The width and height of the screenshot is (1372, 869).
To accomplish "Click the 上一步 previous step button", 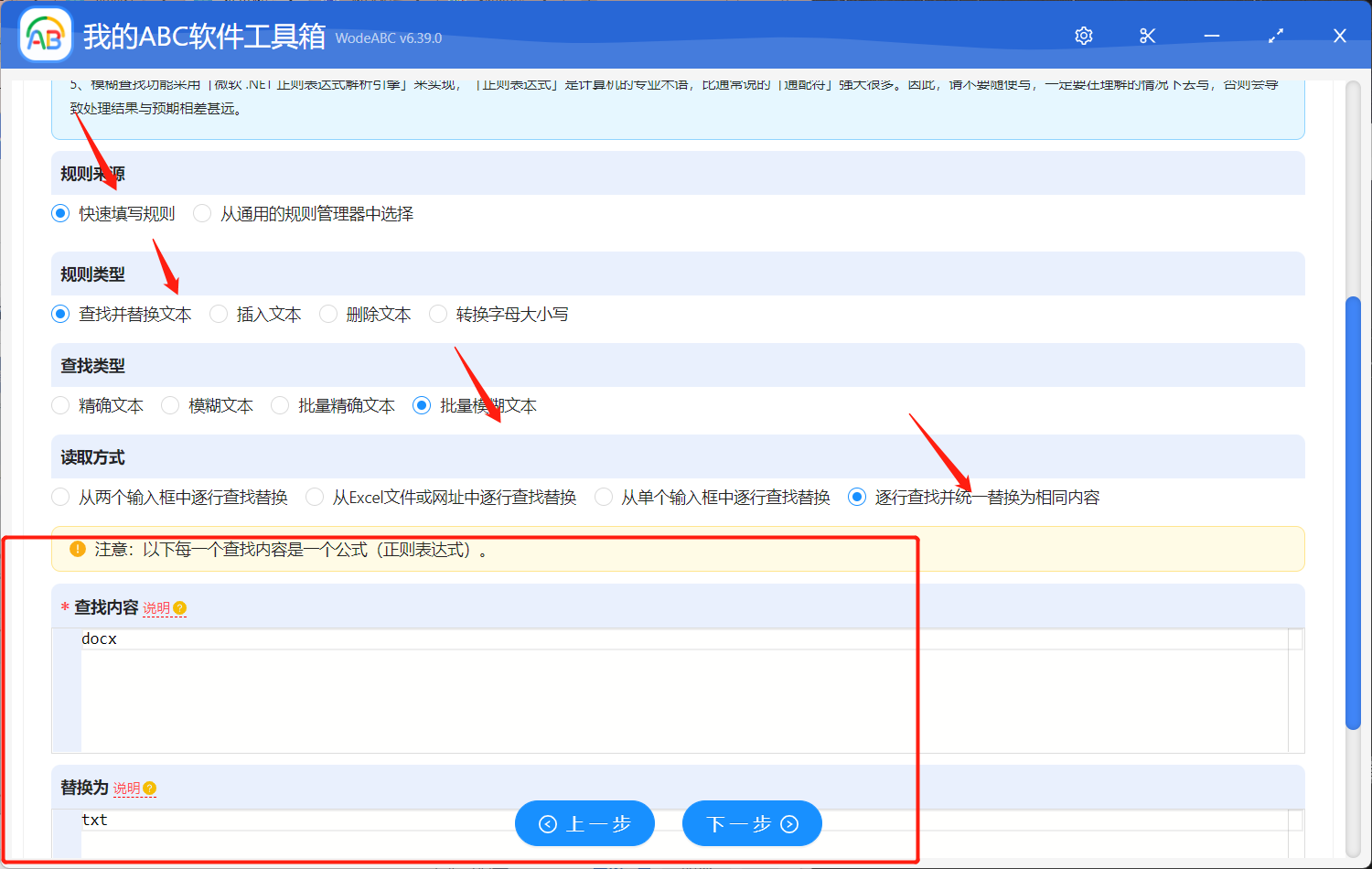I will 584,824.
